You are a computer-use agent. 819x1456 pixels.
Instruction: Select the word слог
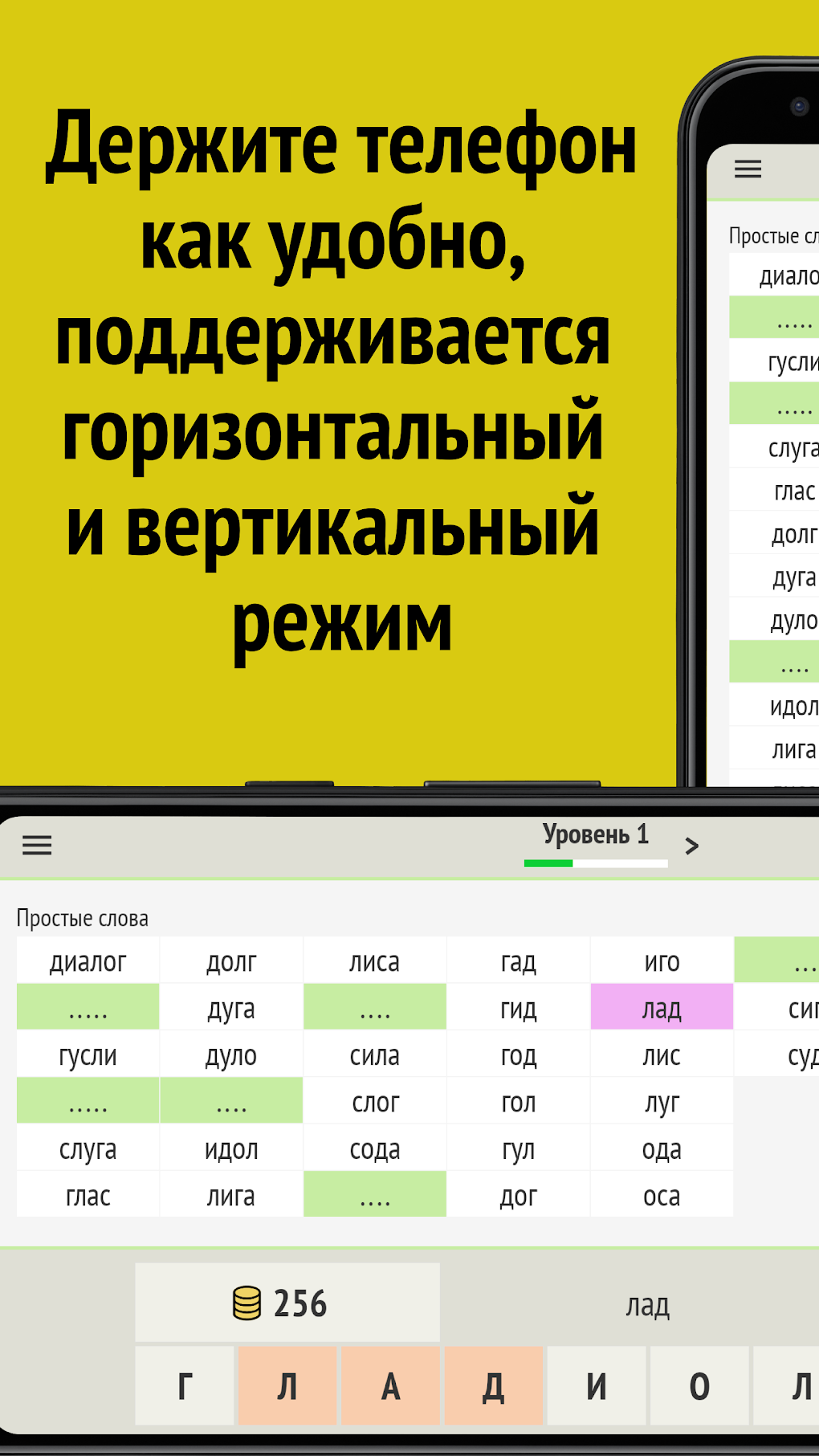375,1101
